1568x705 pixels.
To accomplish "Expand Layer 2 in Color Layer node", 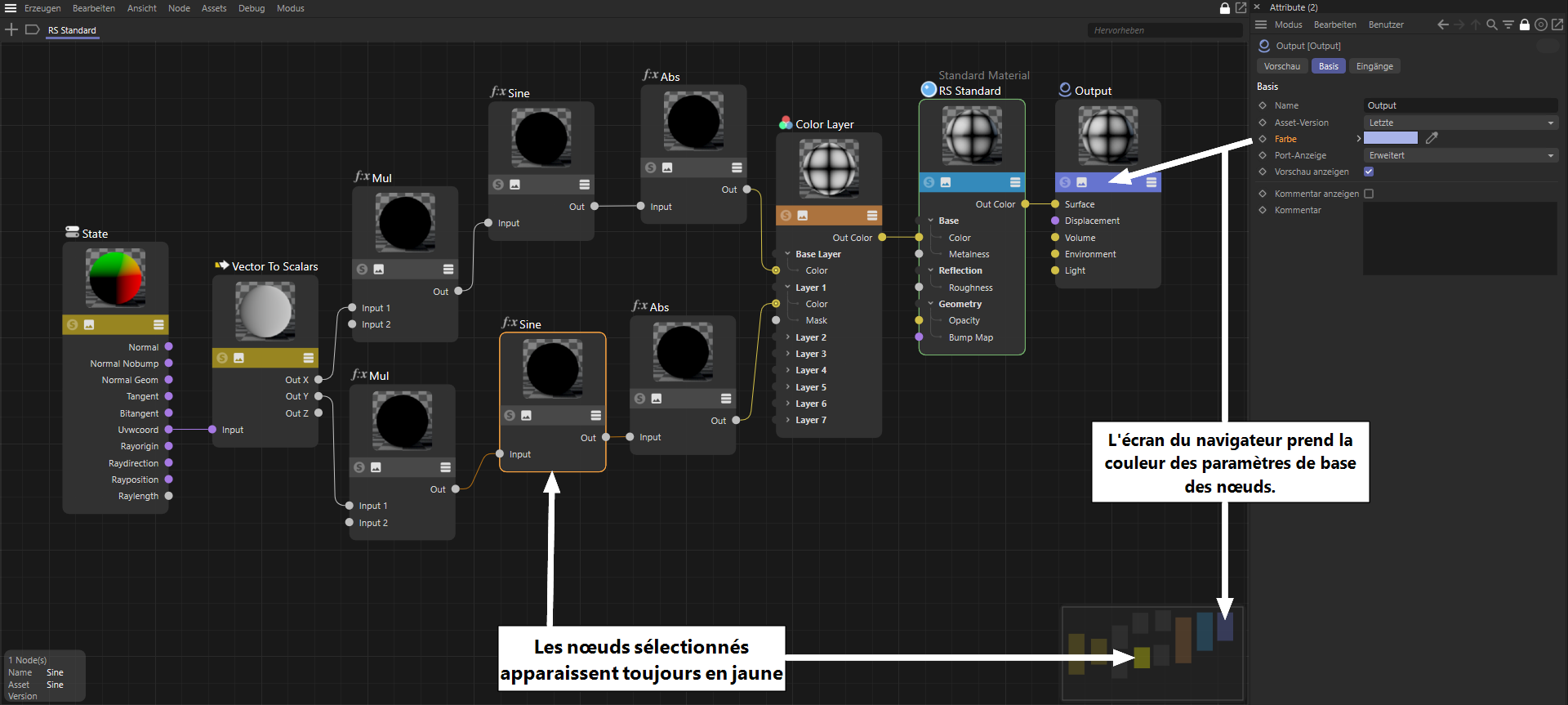I will [787, 337].
